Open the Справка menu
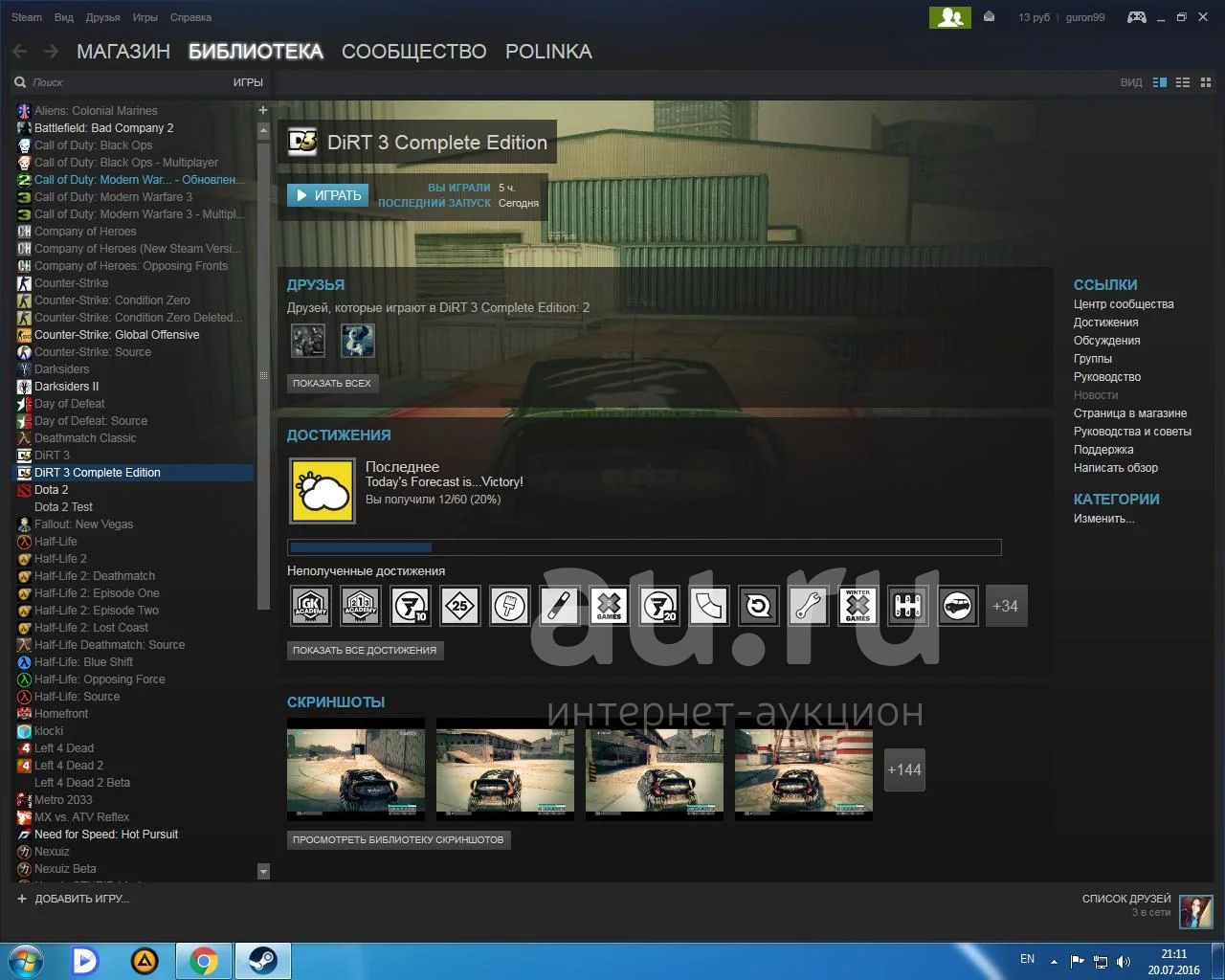 pos(191,17)
